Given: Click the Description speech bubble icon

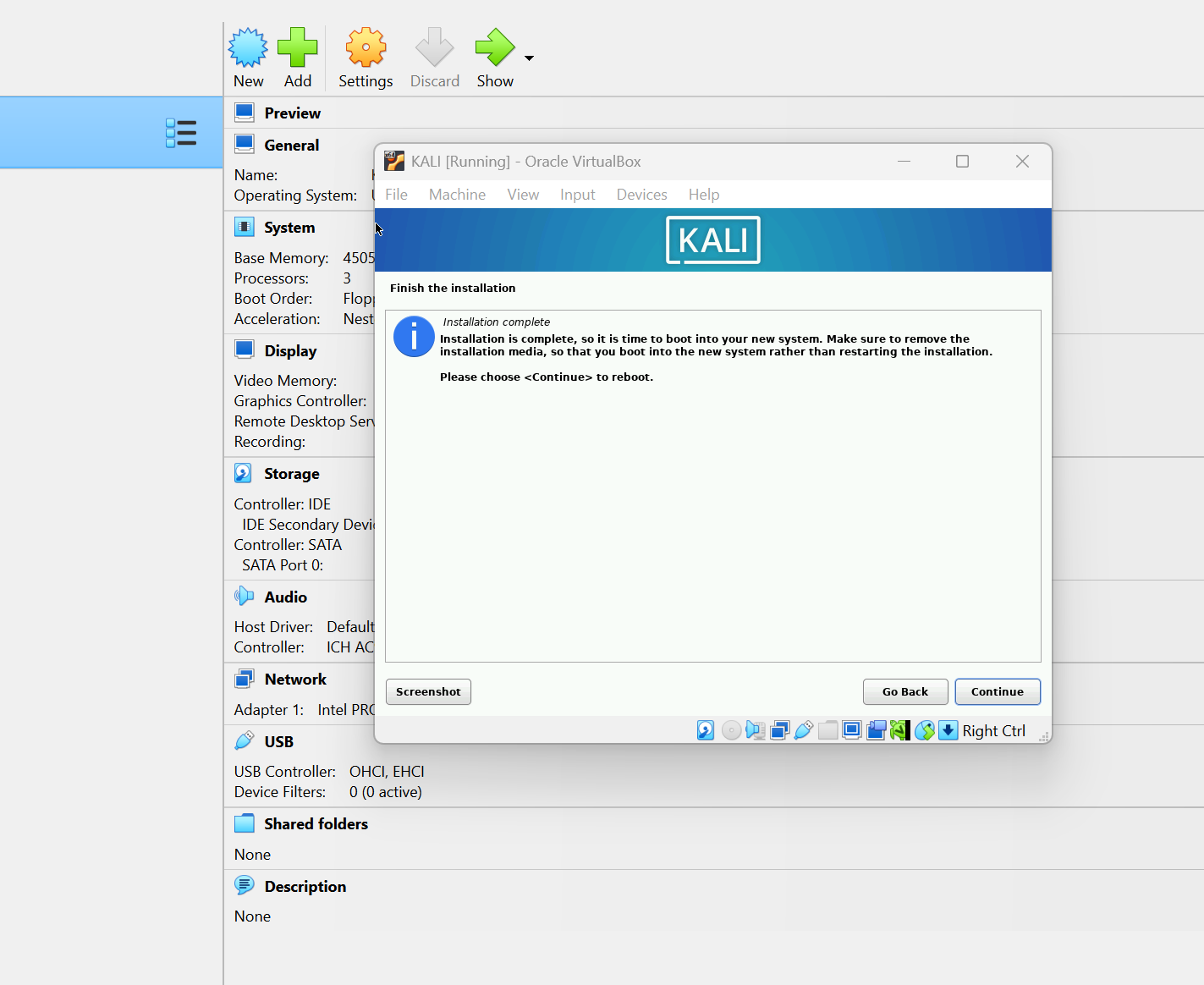Looking at the screenshot, I should click(x=245, y=885).
